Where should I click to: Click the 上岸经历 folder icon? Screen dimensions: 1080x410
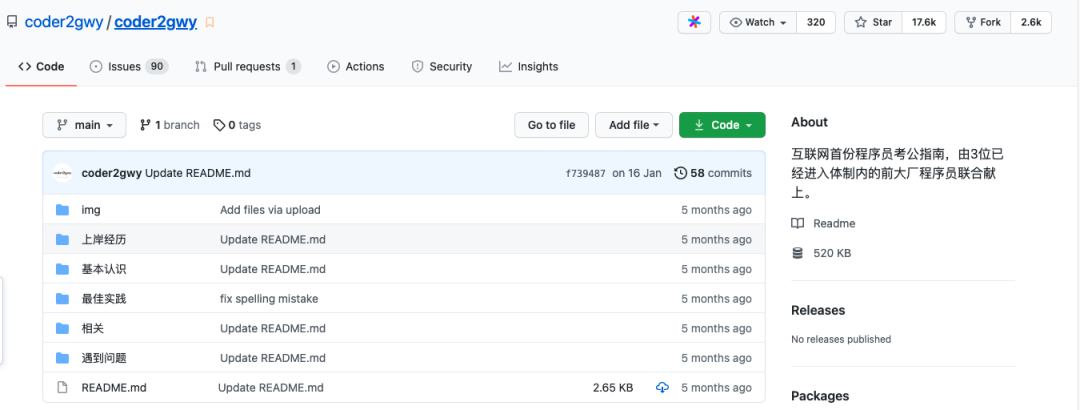coord(63,239)
